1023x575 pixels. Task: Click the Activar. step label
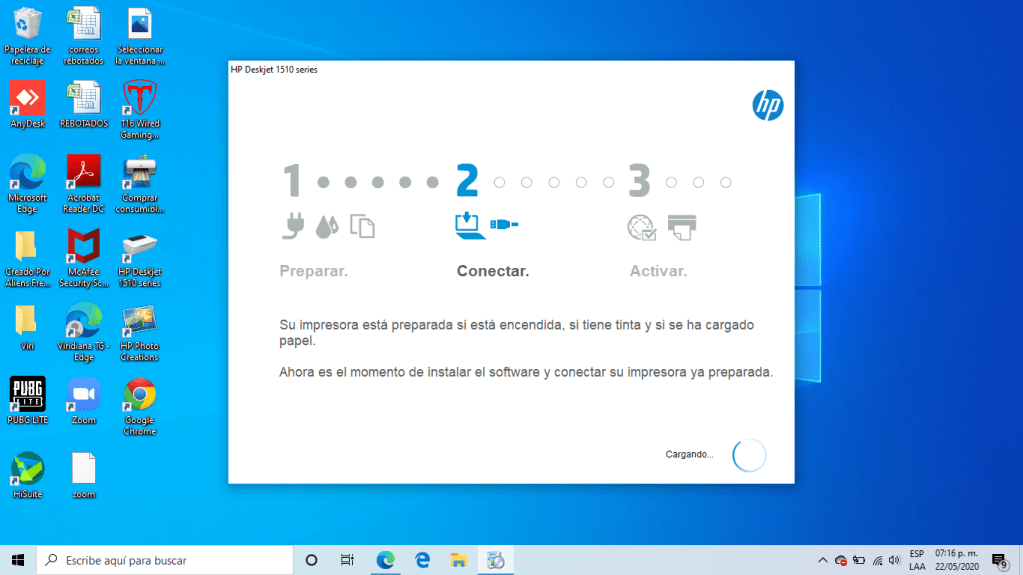pyautogui.click(x=658, y=271)
